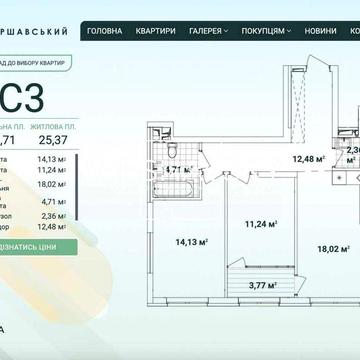Screen dimensions: 360x360
Task: Click the 11,24 м² room label on plan
Action: pyautogui.click(x=262, y=224)
